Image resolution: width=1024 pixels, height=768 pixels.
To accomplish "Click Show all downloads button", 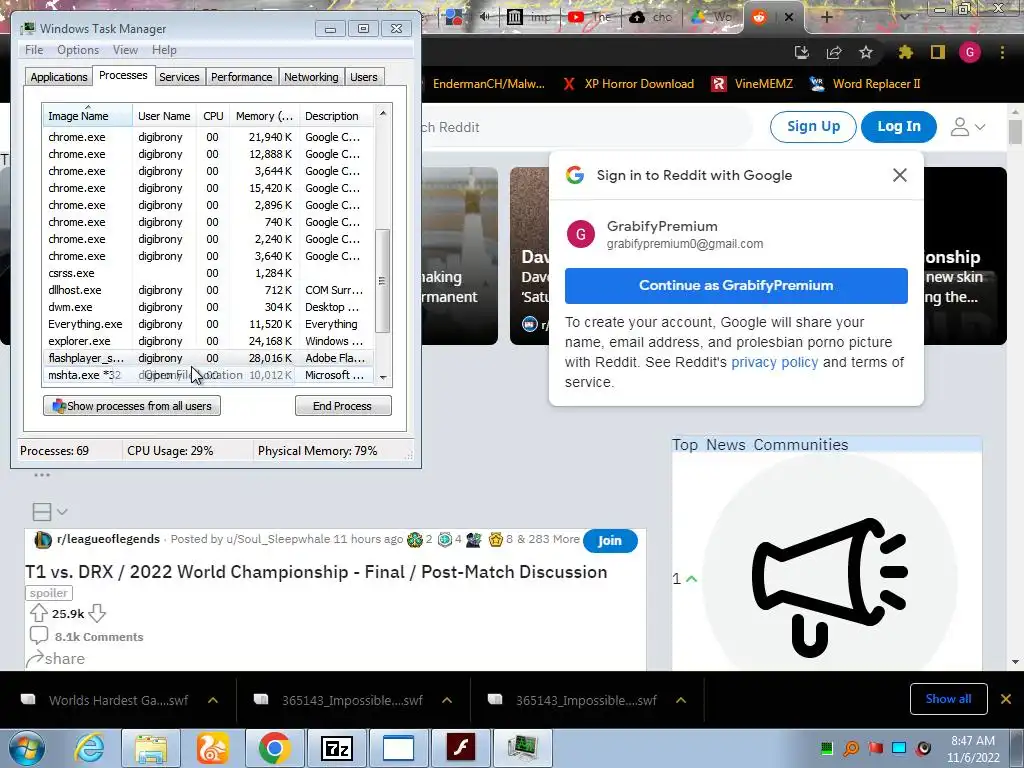I will point(948,699).
